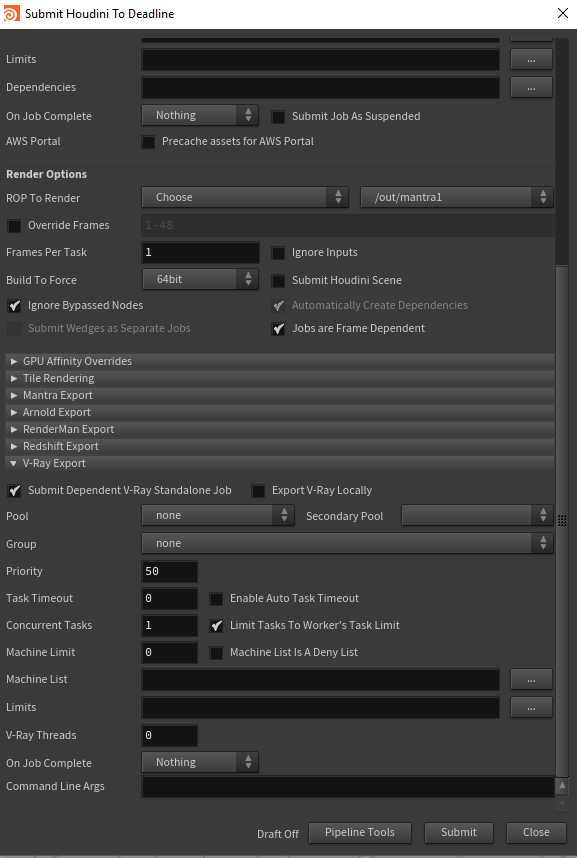Open the Machine List browse button
Screen dimensions: 577x858
click(x=531, y=680)
